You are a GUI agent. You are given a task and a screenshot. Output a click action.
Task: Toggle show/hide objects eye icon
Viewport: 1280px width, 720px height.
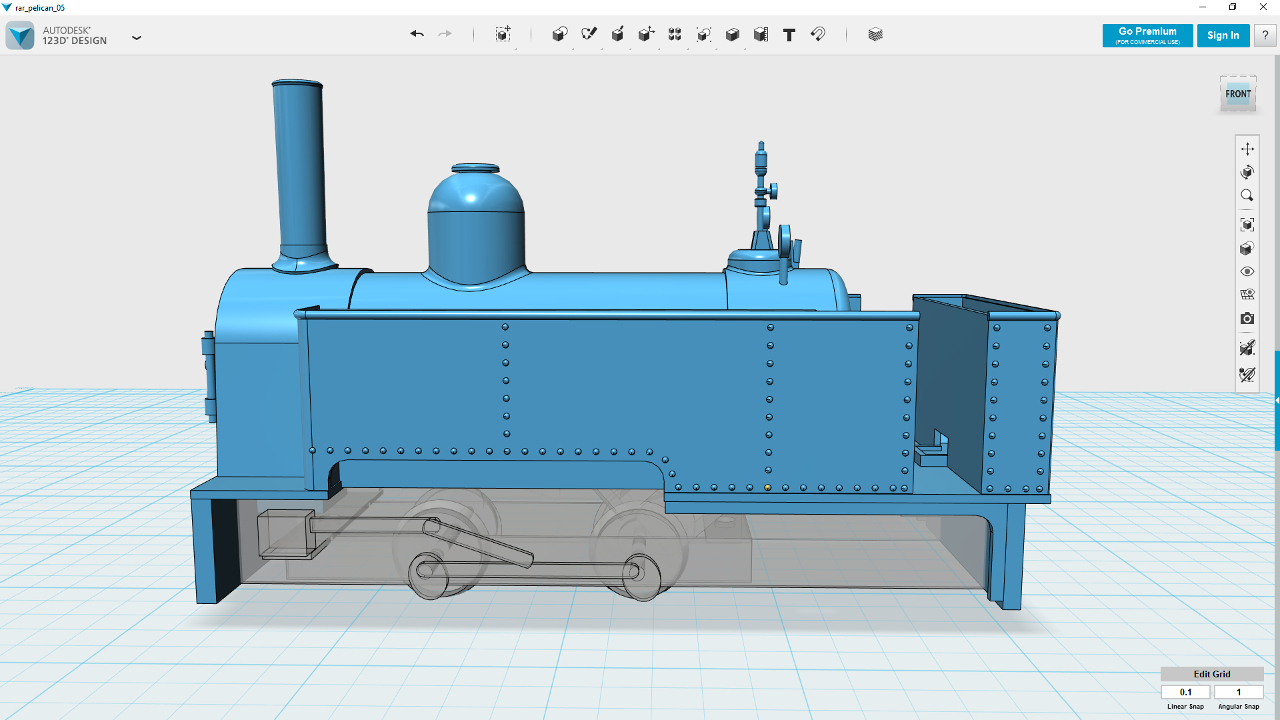coord(1247,272)
